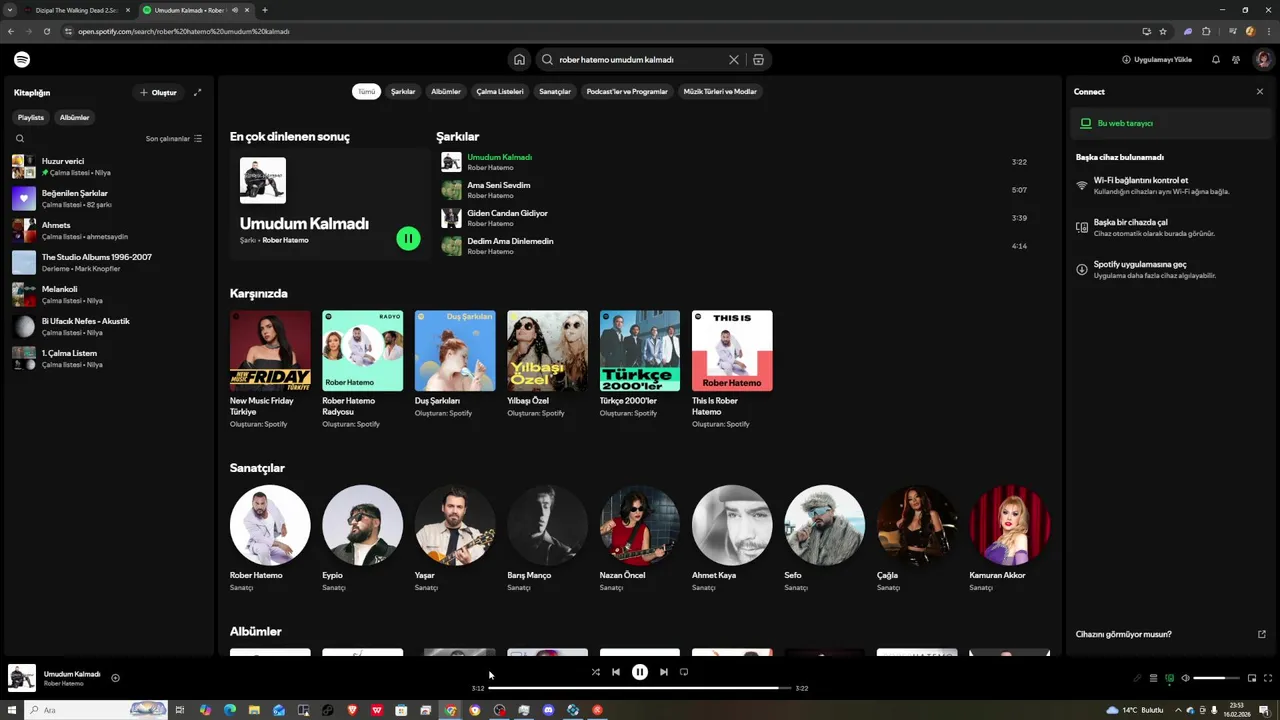Open the user profile avatar menu
Viewport: 1280px width, 720px height.
(1263, 60)
